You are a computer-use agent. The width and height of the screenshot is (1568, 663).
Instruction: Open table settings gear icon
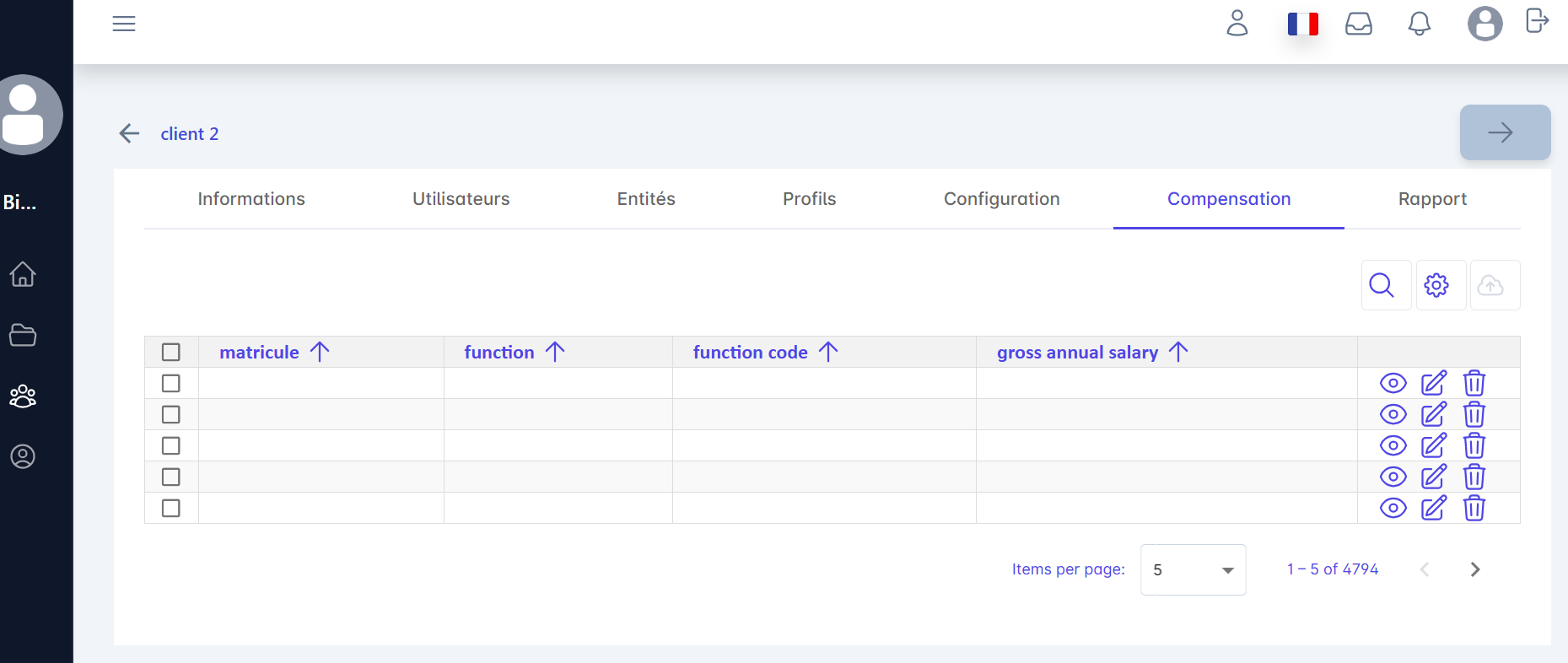[x=1440, y=285]
